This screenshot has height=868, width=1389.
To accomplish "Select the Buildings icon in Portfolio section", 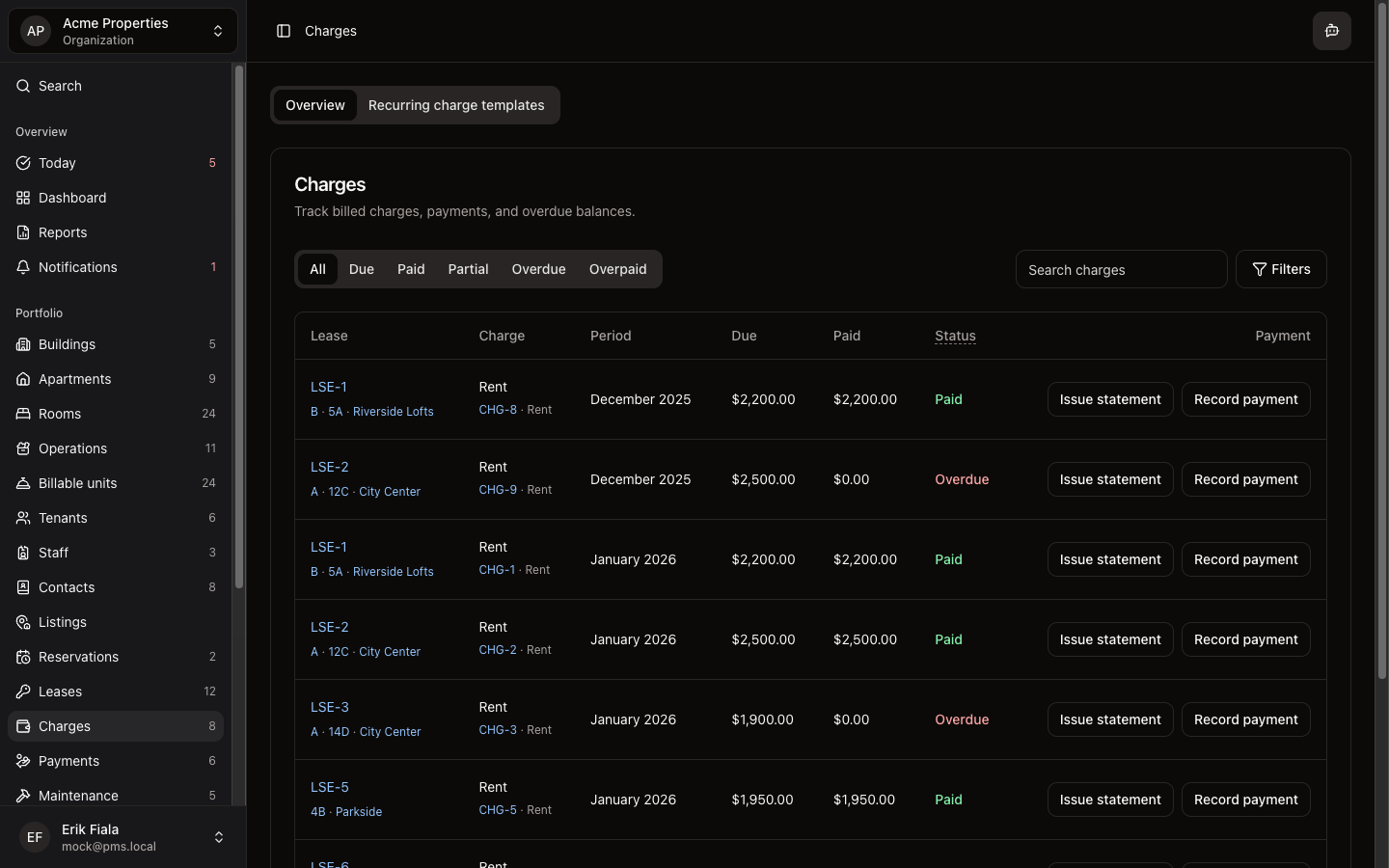I will pos(23,344).
